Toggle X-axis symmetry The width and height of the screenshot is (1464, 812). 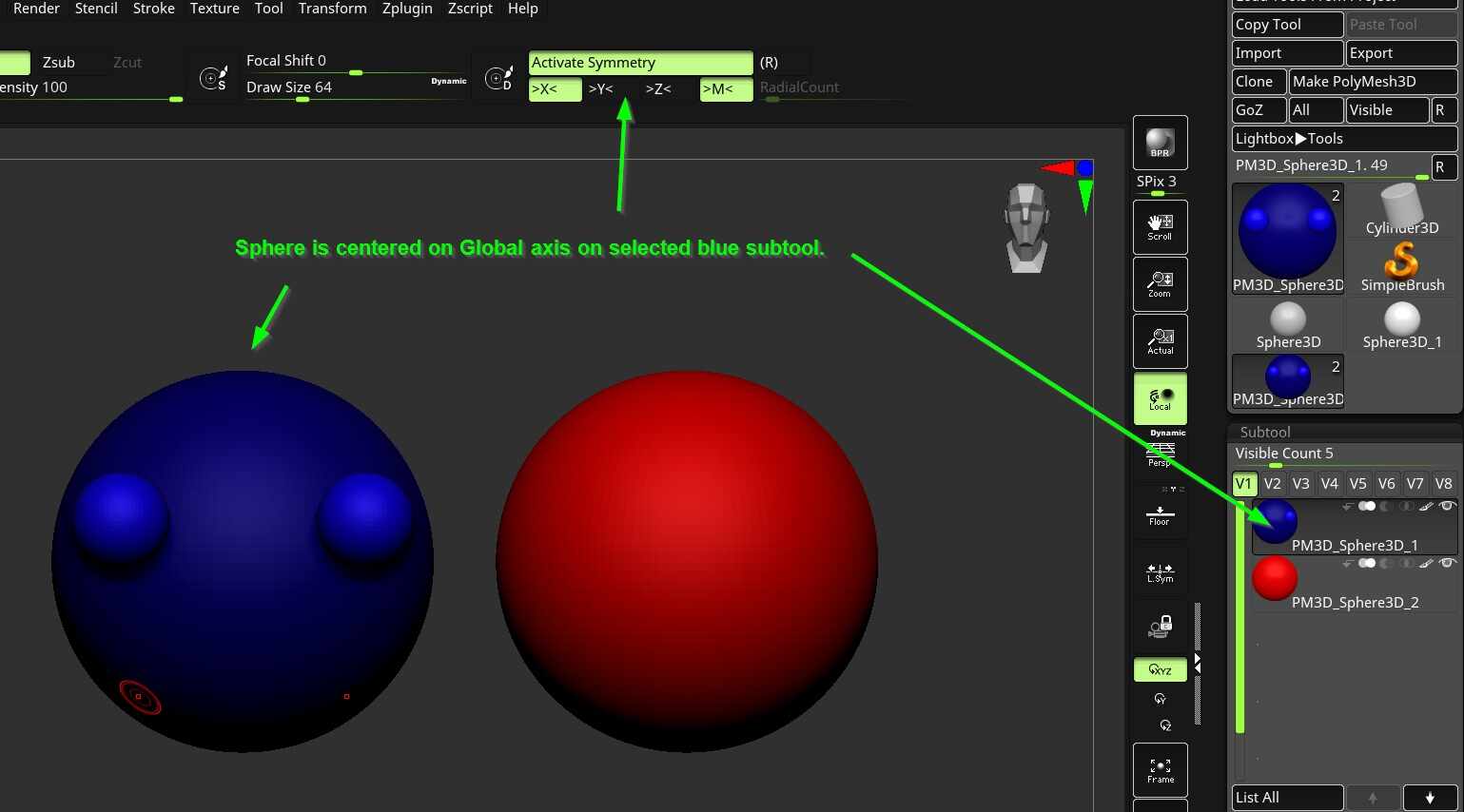[x=555, y=89]
